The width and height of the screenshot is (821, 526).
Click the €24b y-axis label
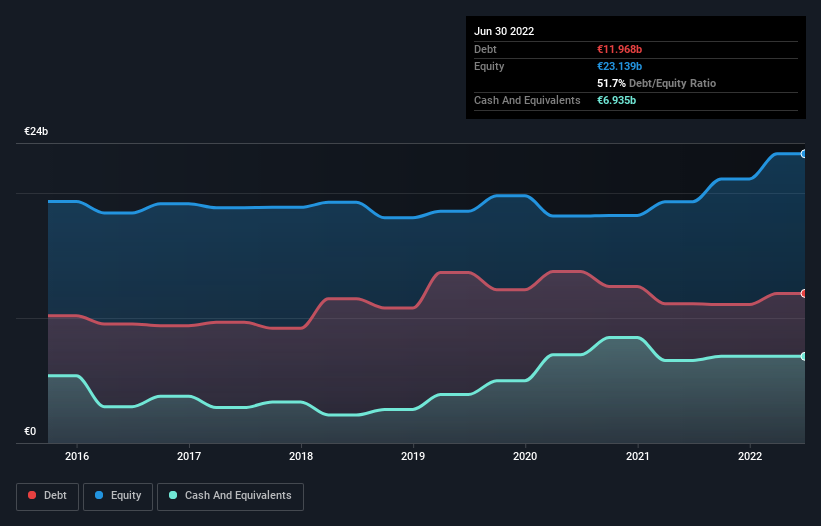[36, 131]
